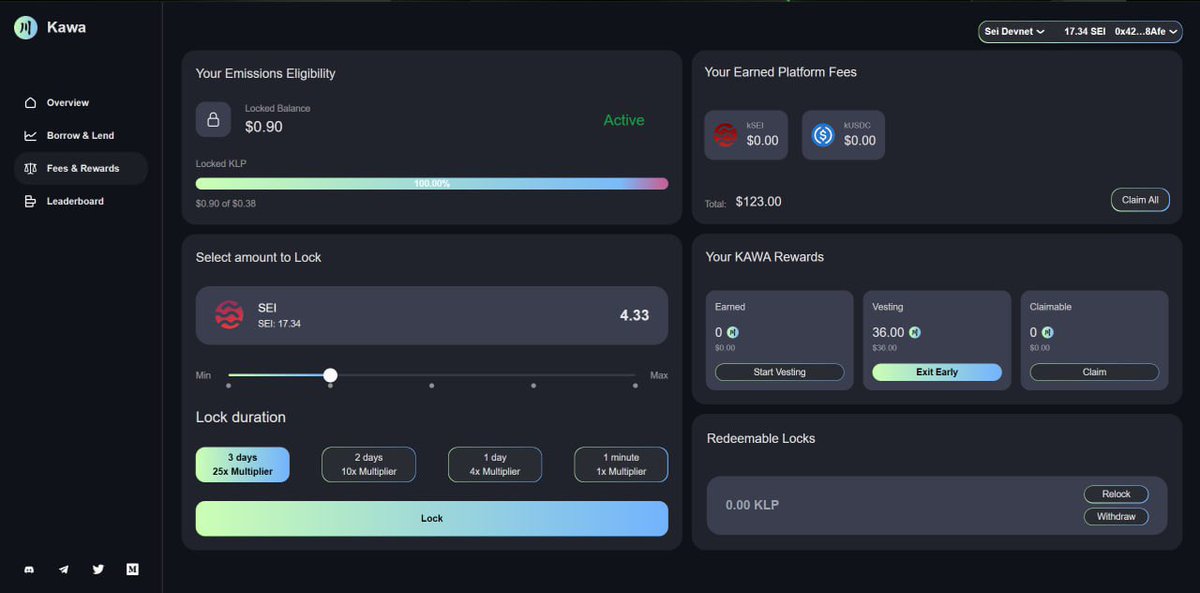The image size is (1200, 593).
Task: Click the $0.90 Locked Balance value
Action: (264, 127)
